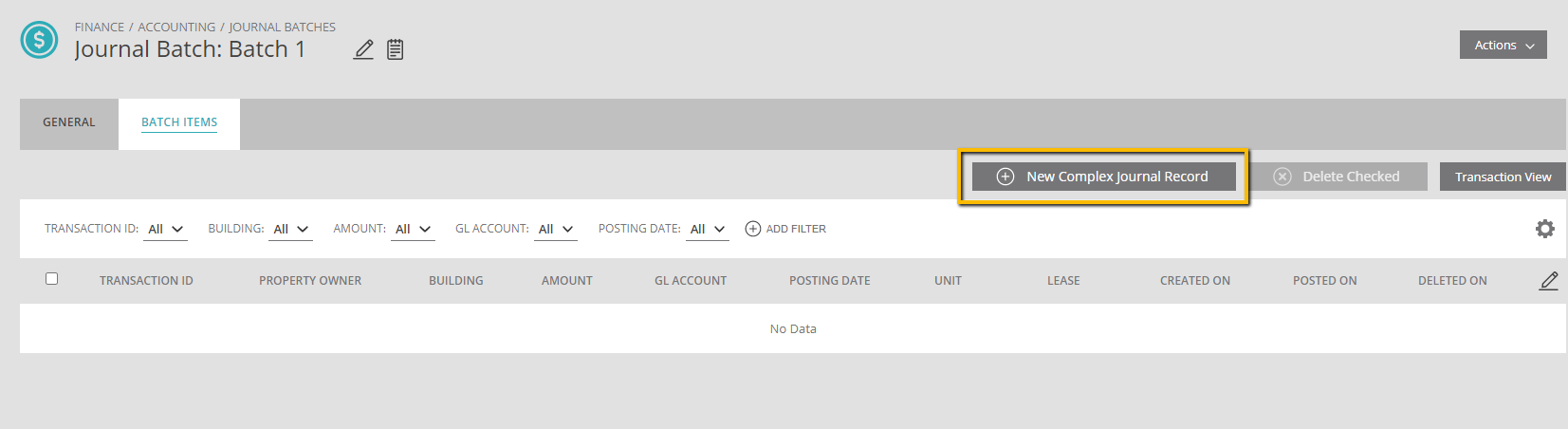Click the dollar sign Finance logo icon
This screenshot has width=1568, height=429.
(39, 40)
